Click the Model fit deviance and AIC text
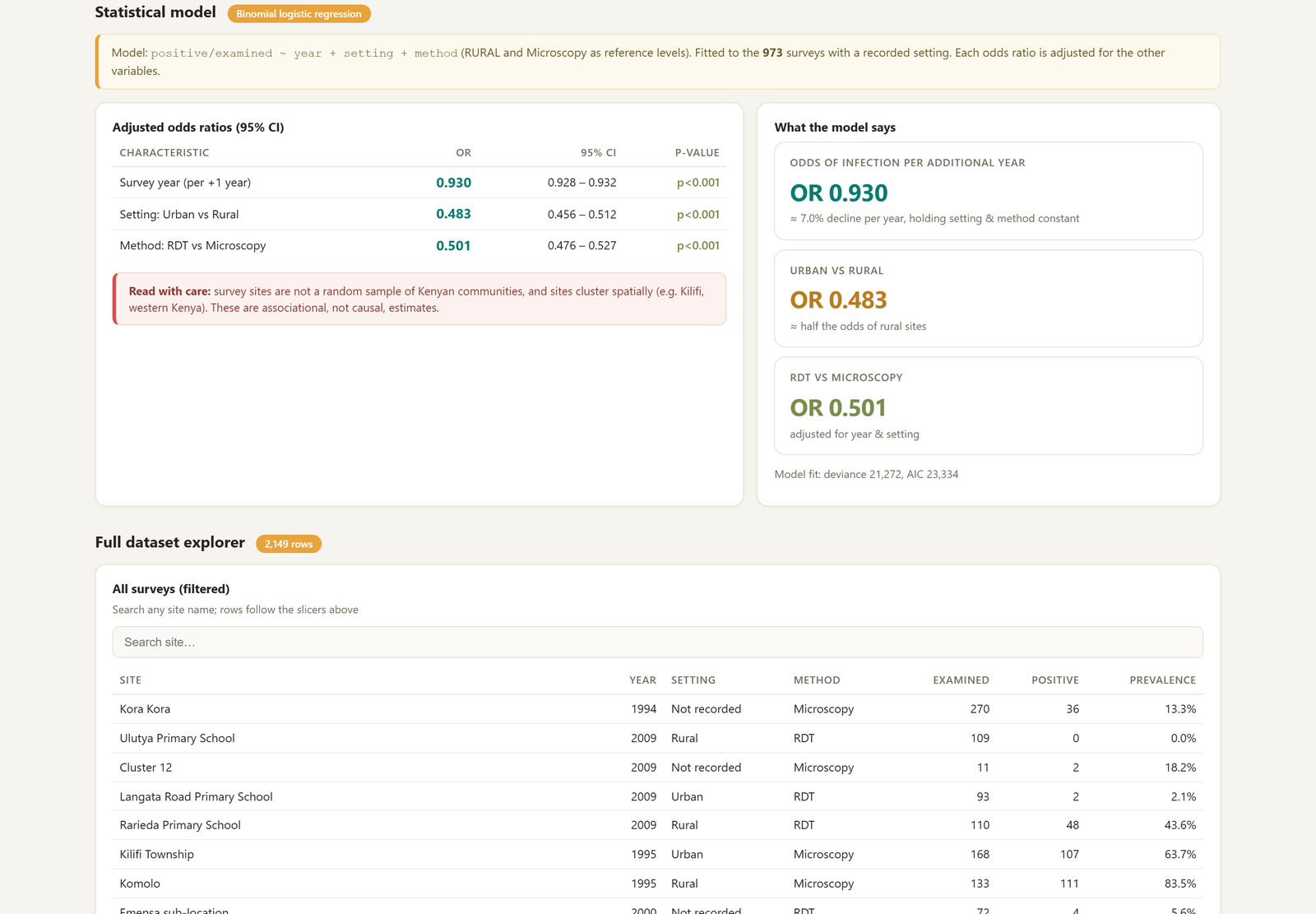 click(866, 475)
